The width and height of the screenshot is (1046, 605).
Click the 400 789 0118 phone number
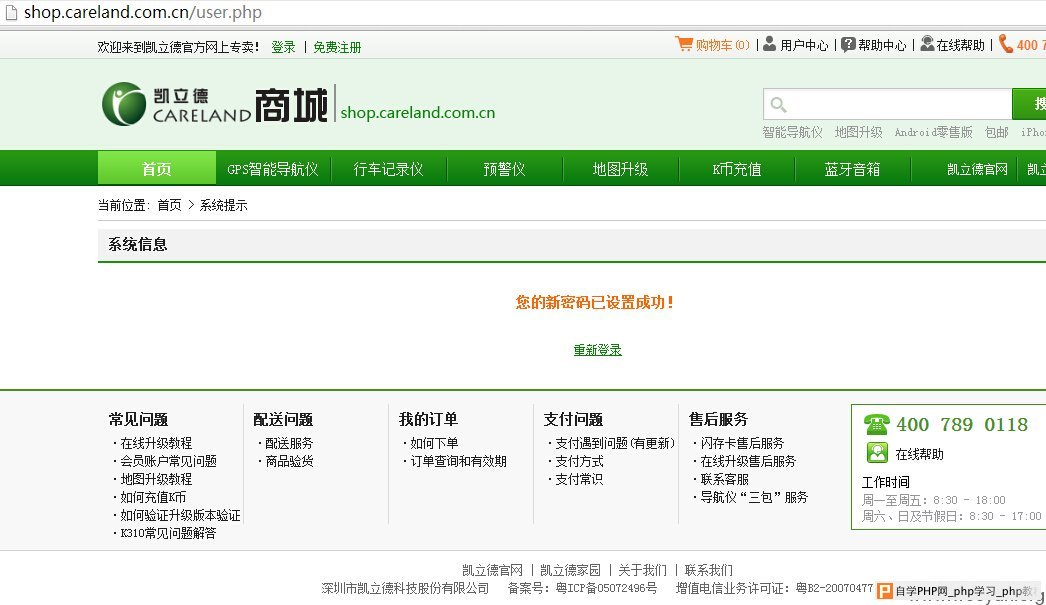(962, 424)
